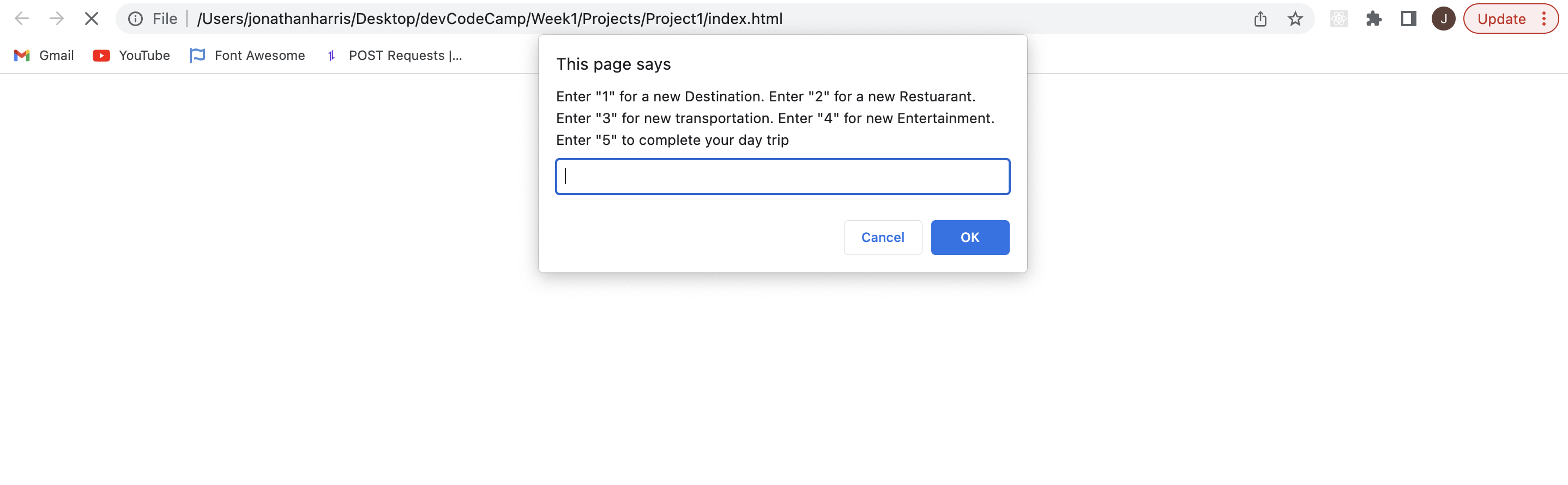Click the red Update button
The width and height of the screenshot is (1568, 485).
[1501, 19]
